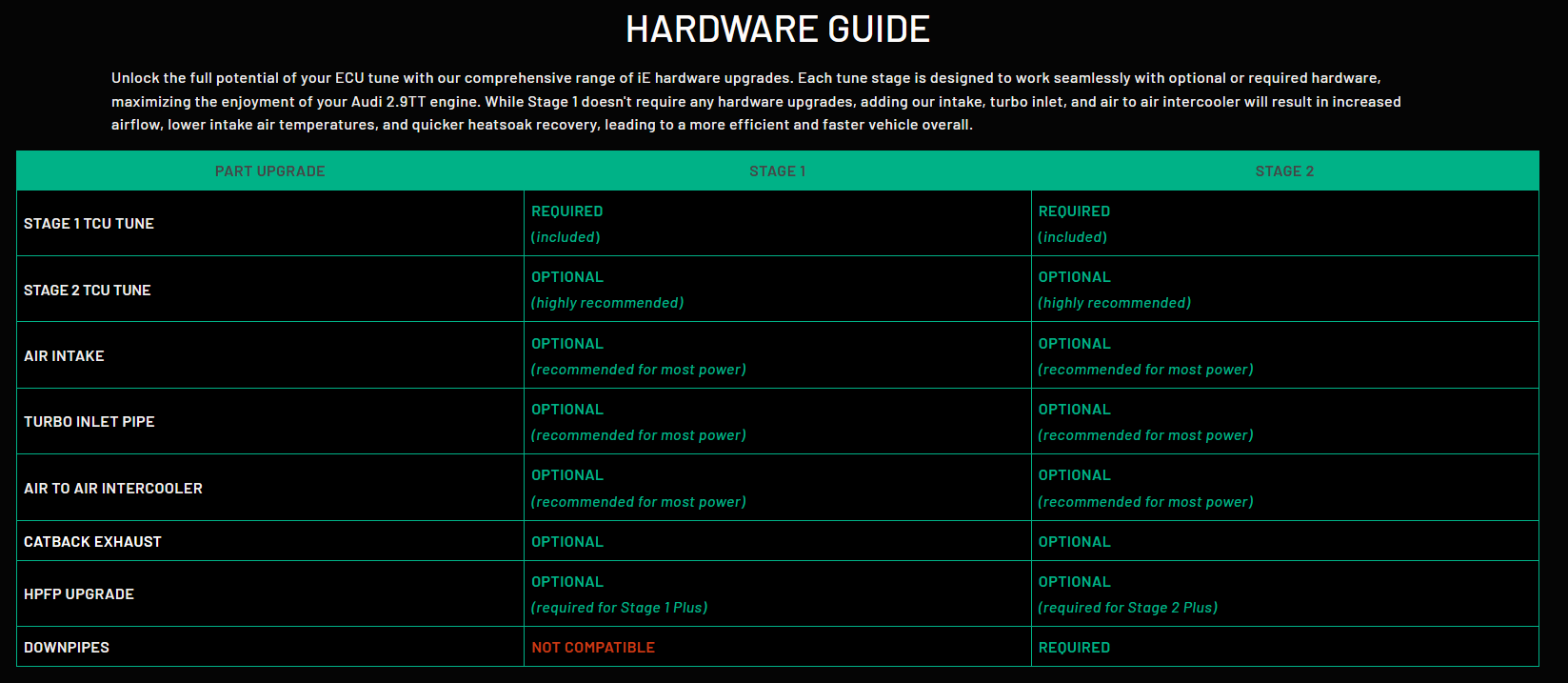Select the STAGE 1 TCU TUNE row label
The height and width of the screenshot is (683, 1568).
89,224
